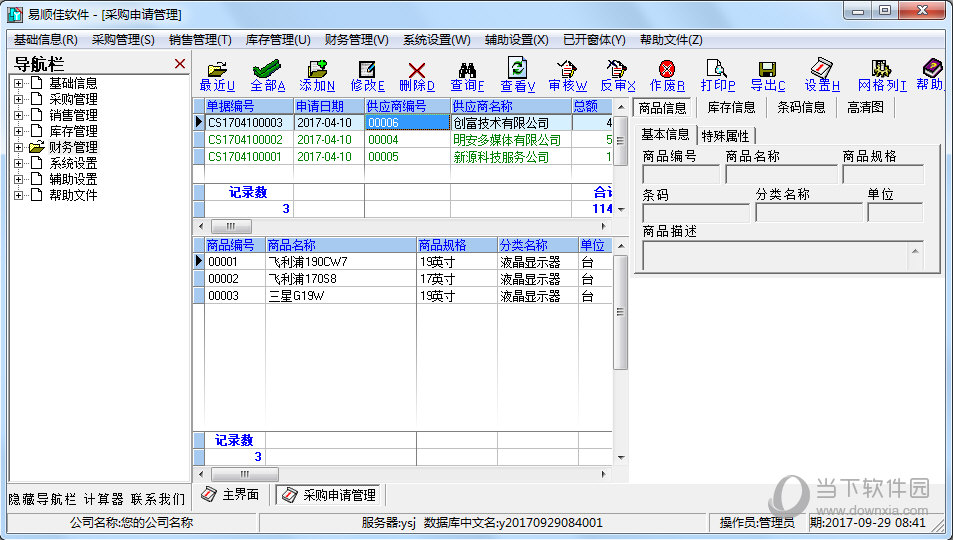
Task: Sort by 供应商名称 column header
Action: click(511, 106)
